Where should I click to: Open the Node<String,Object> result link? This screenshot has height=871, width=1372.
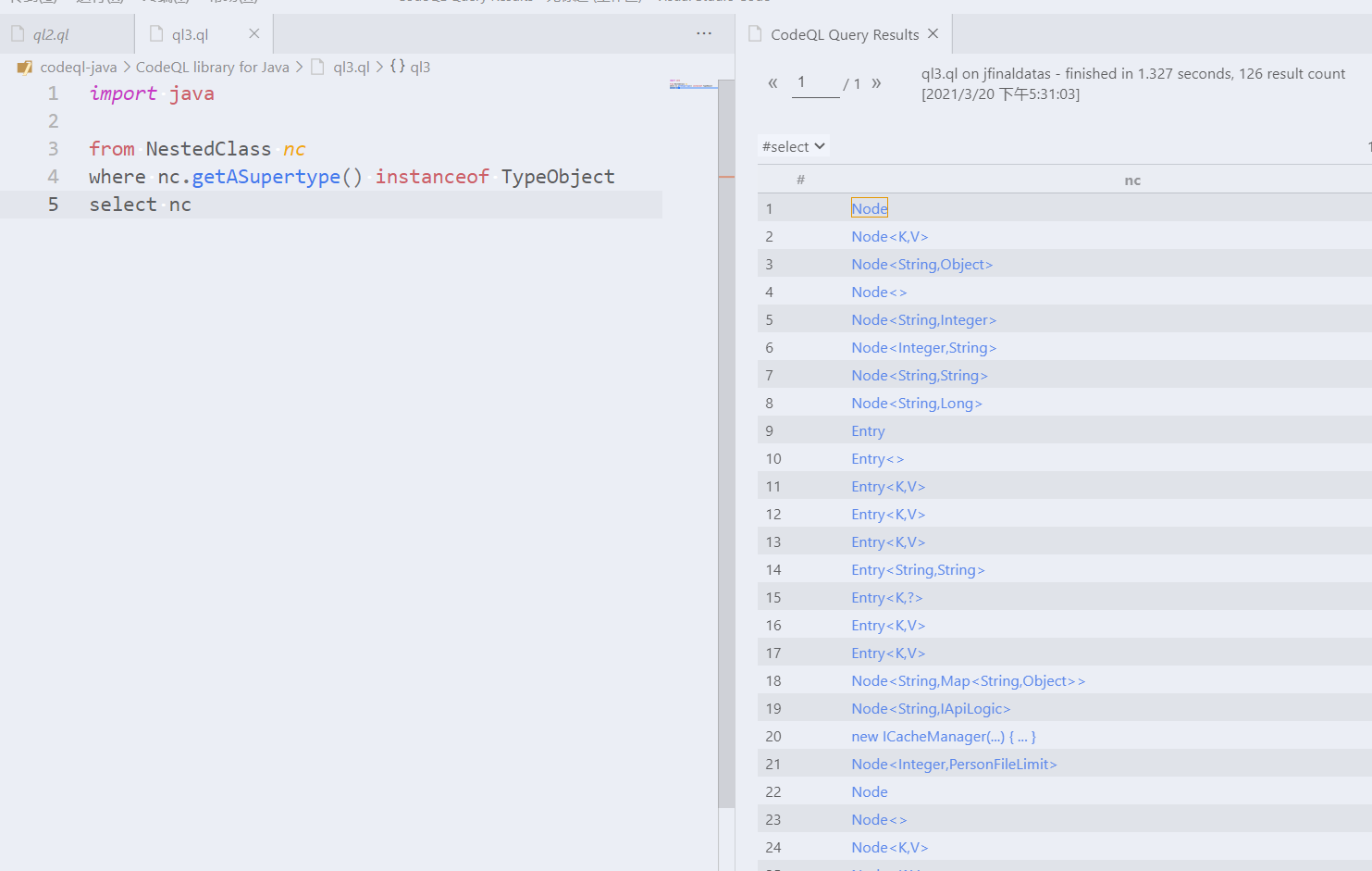pyautogui.click(x=921, y=265)
